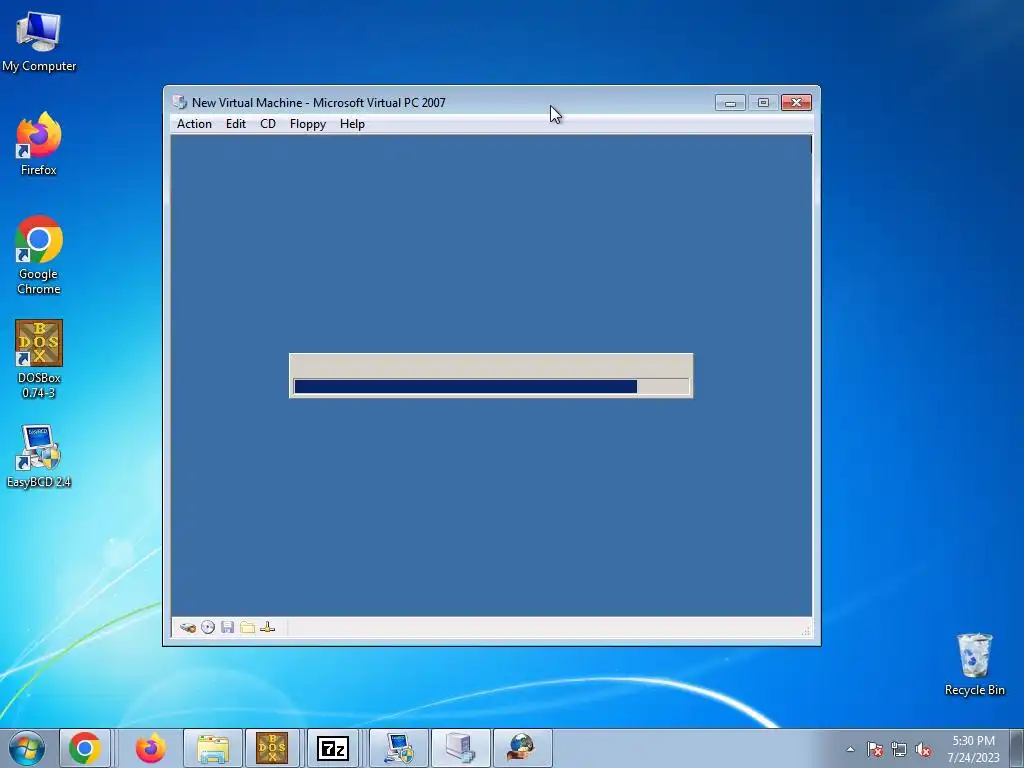The height and width of the screenshot is (768, 1024).
Task: Select the Recycle Bin icon
Action: click(974, 664)
